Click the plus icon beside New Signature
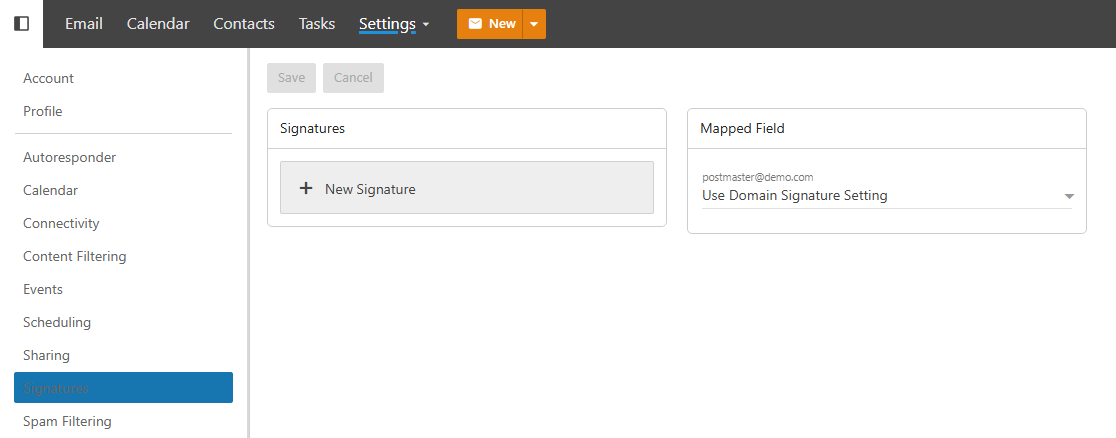The height and width of the screenshot is (438, 1116). point(306,188)
